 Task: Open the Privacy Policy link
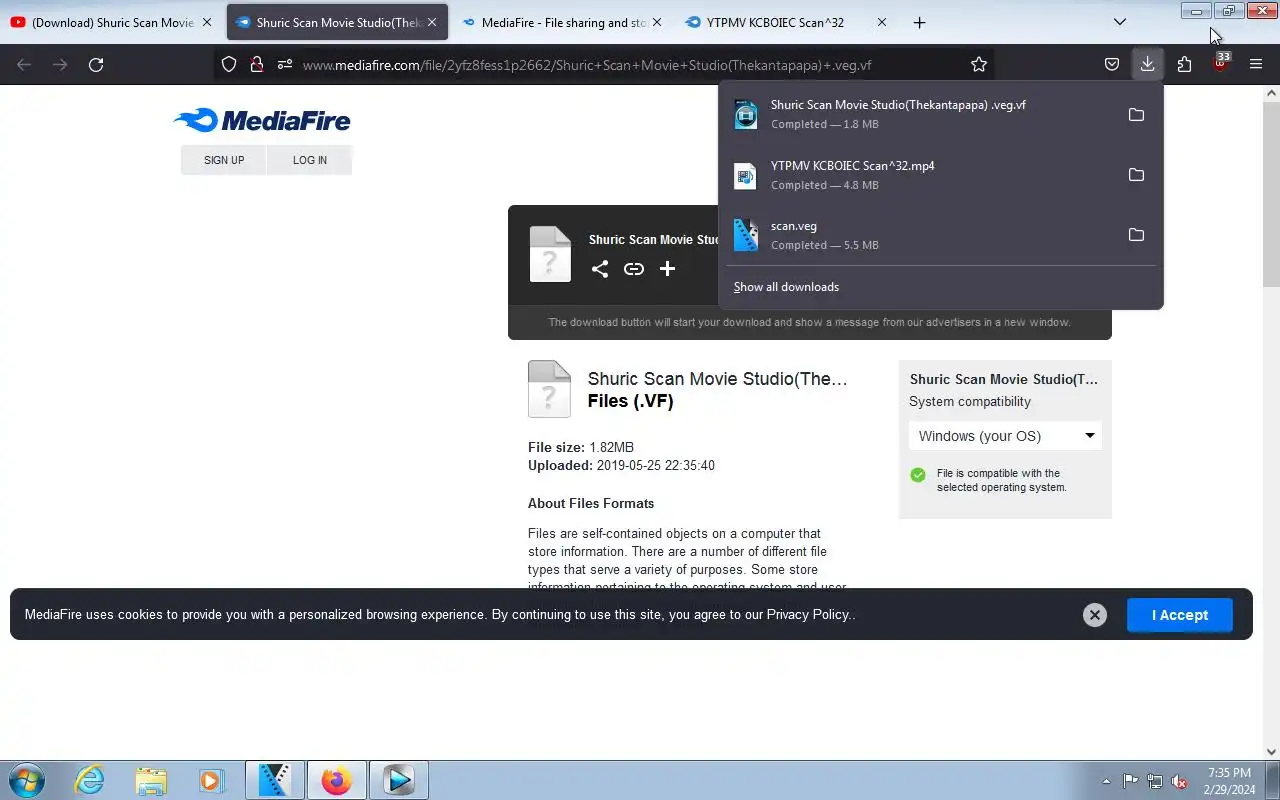click(808, 615)
